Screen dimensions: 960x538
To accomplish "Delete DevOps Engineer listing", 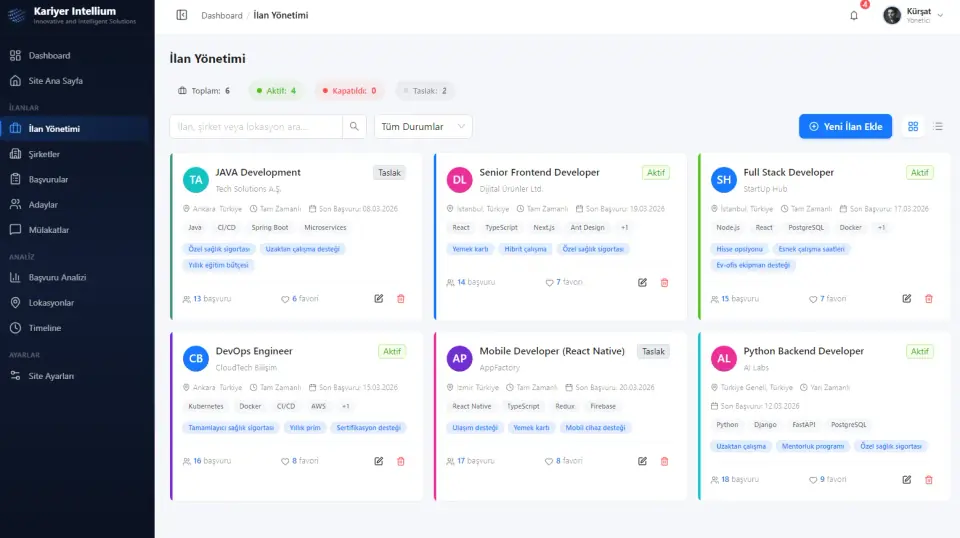I will pyautogui.click(x=401, y=461).
